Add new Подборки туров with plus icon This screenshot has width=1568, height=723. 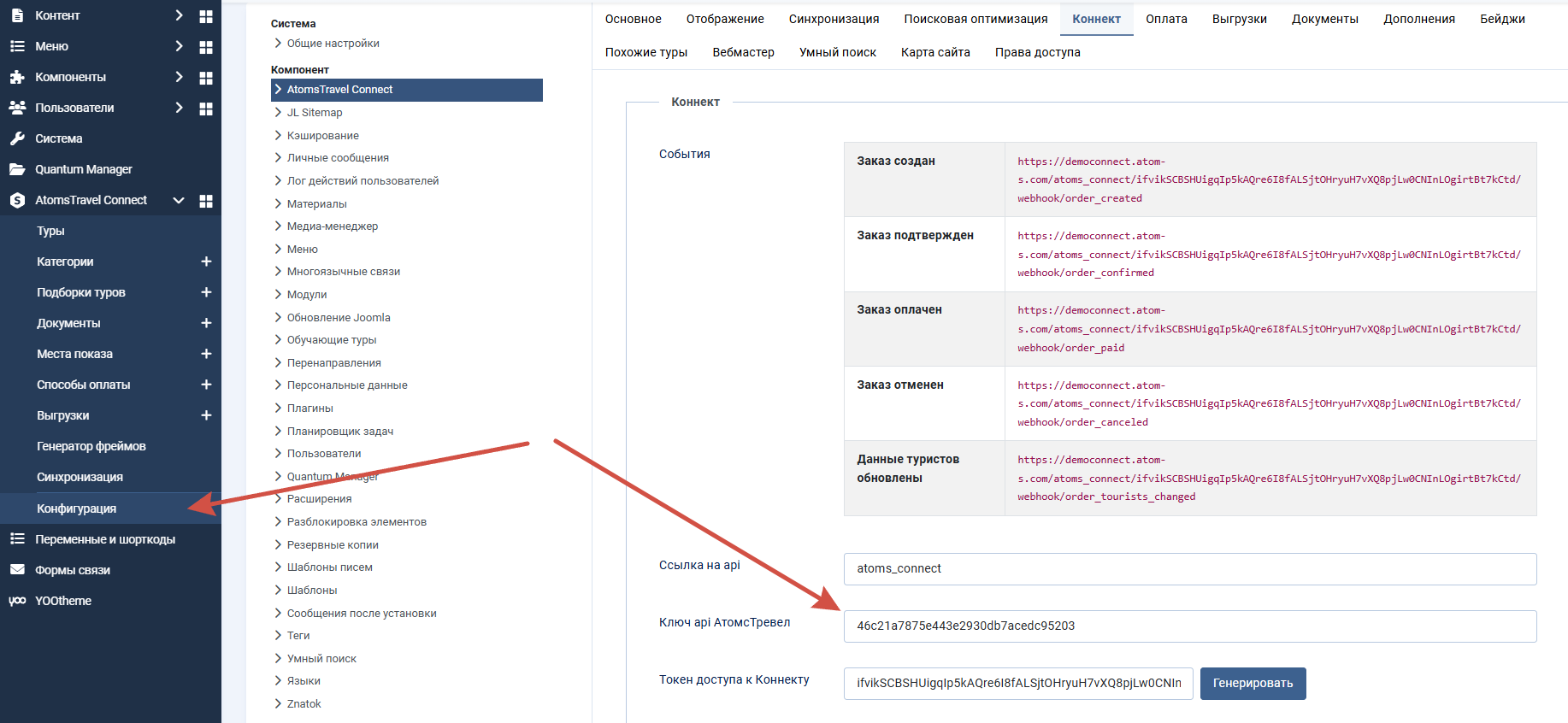[x=206, y=292]
